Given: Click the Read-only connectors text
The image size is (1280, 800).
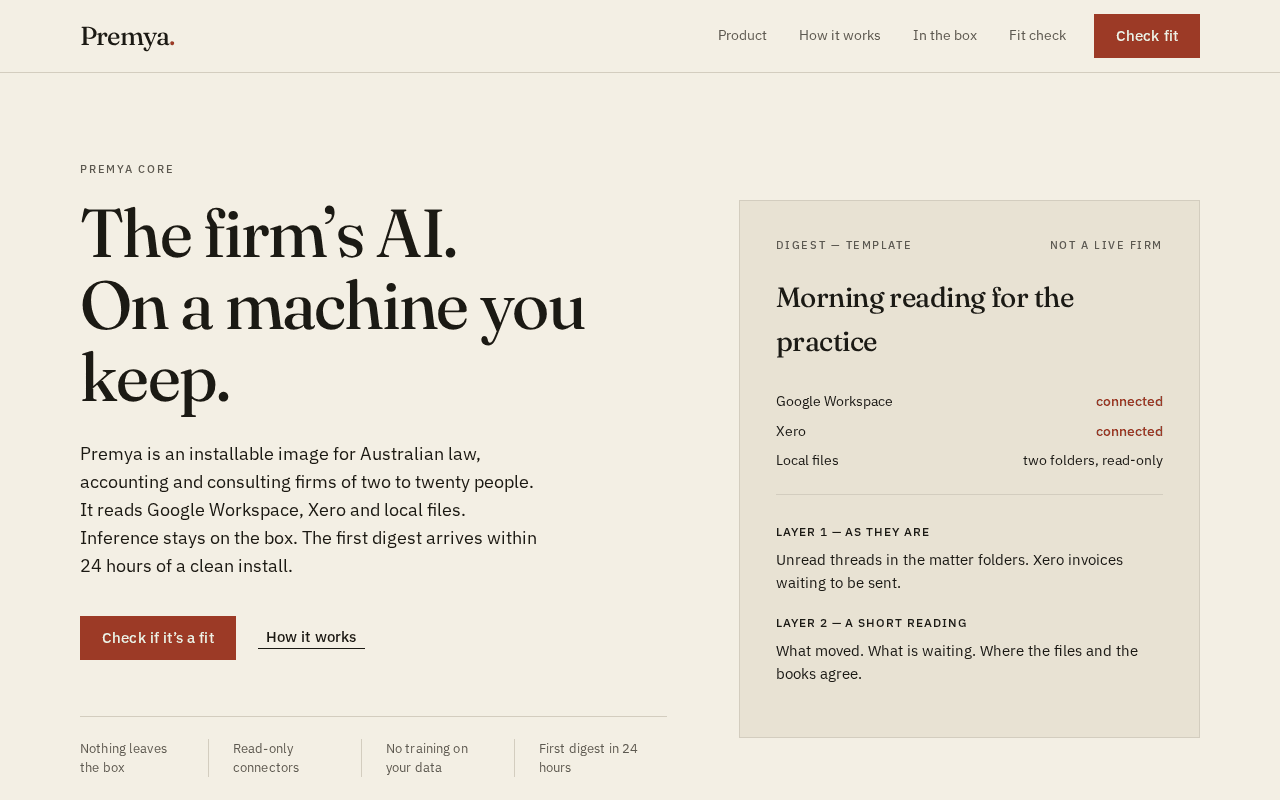Looking at the screenshot, I should coord(266,758).
